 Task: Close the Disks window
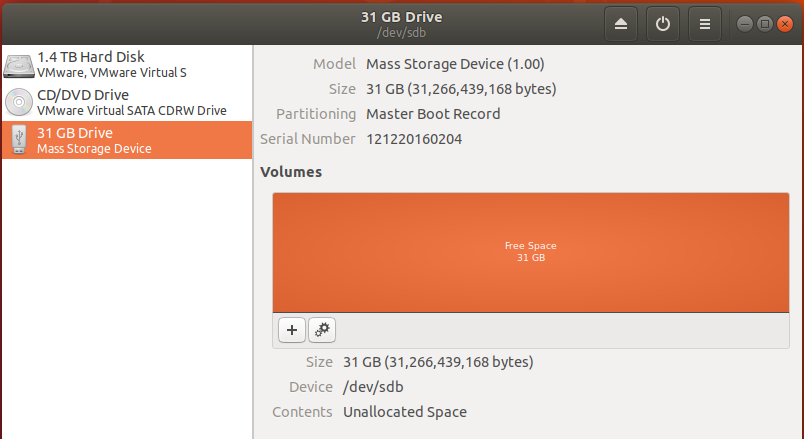(785, 24)
